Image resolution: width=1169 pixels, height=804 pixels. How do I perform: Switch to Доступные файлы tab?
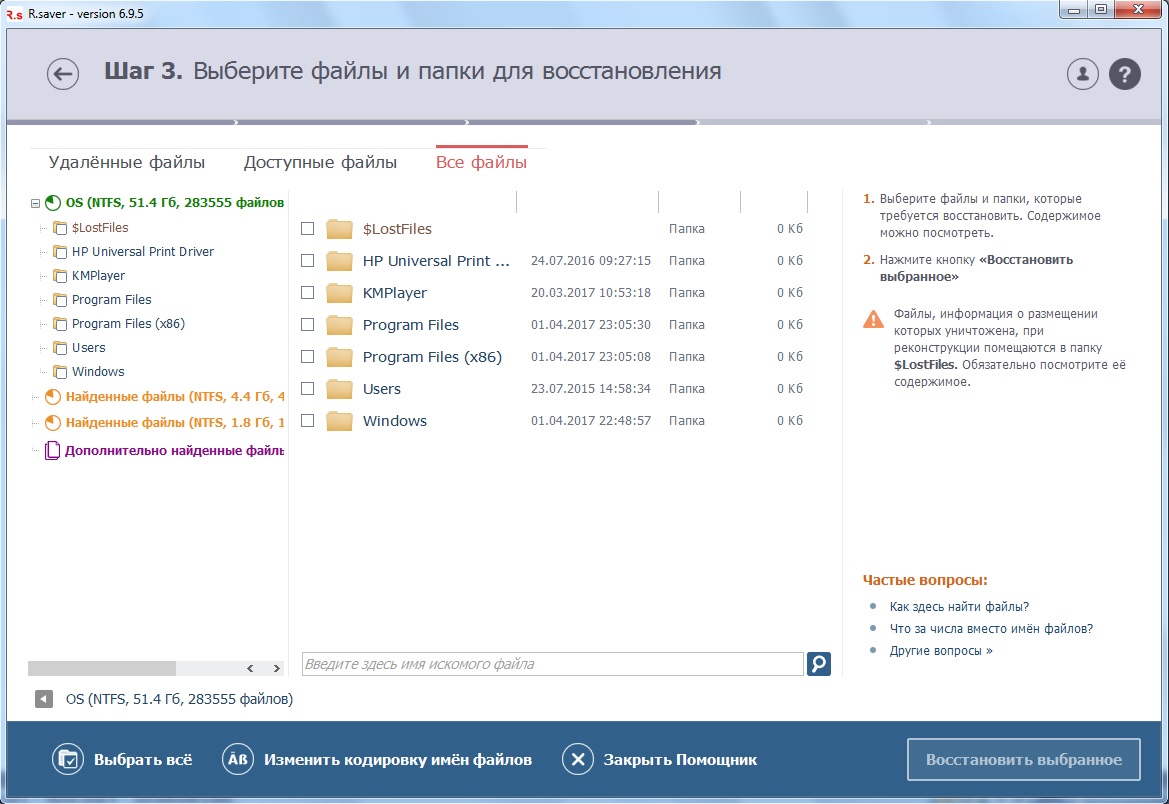tap(321, 162)
